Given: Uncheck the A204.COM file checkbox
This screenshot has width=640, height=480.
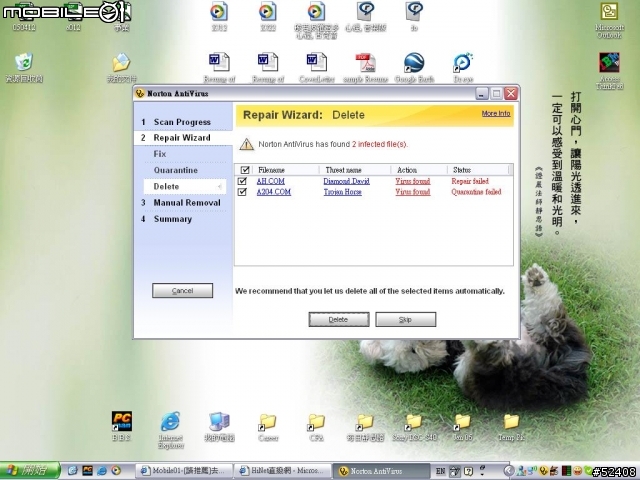Looking at the screenshot, I should tap(242, 191).
